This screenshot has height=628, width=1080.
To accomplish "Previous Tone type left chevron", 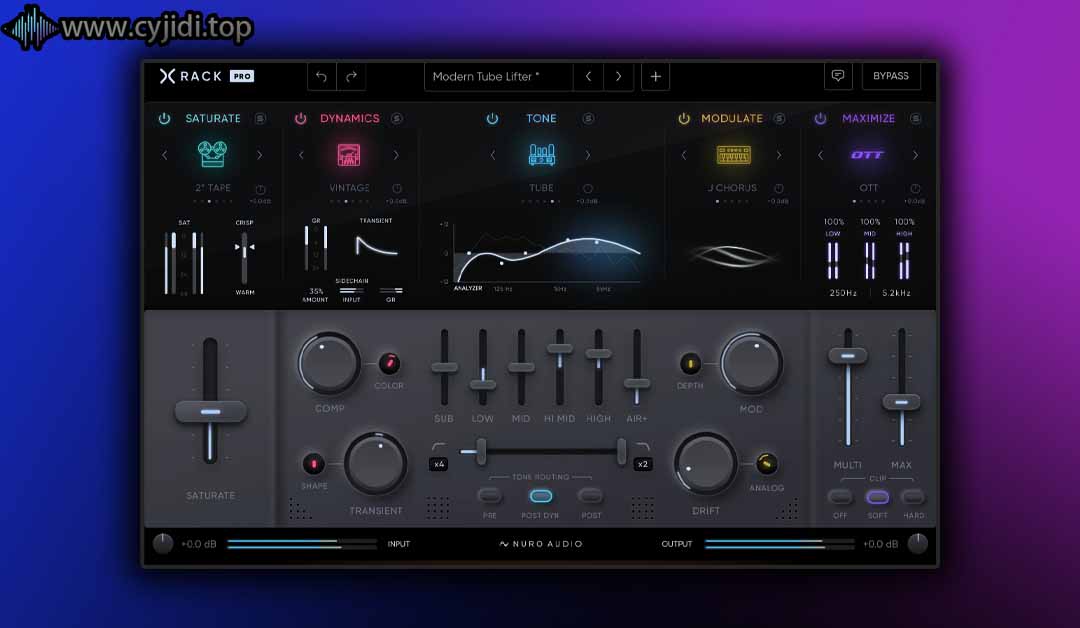I will click(492, 155).
